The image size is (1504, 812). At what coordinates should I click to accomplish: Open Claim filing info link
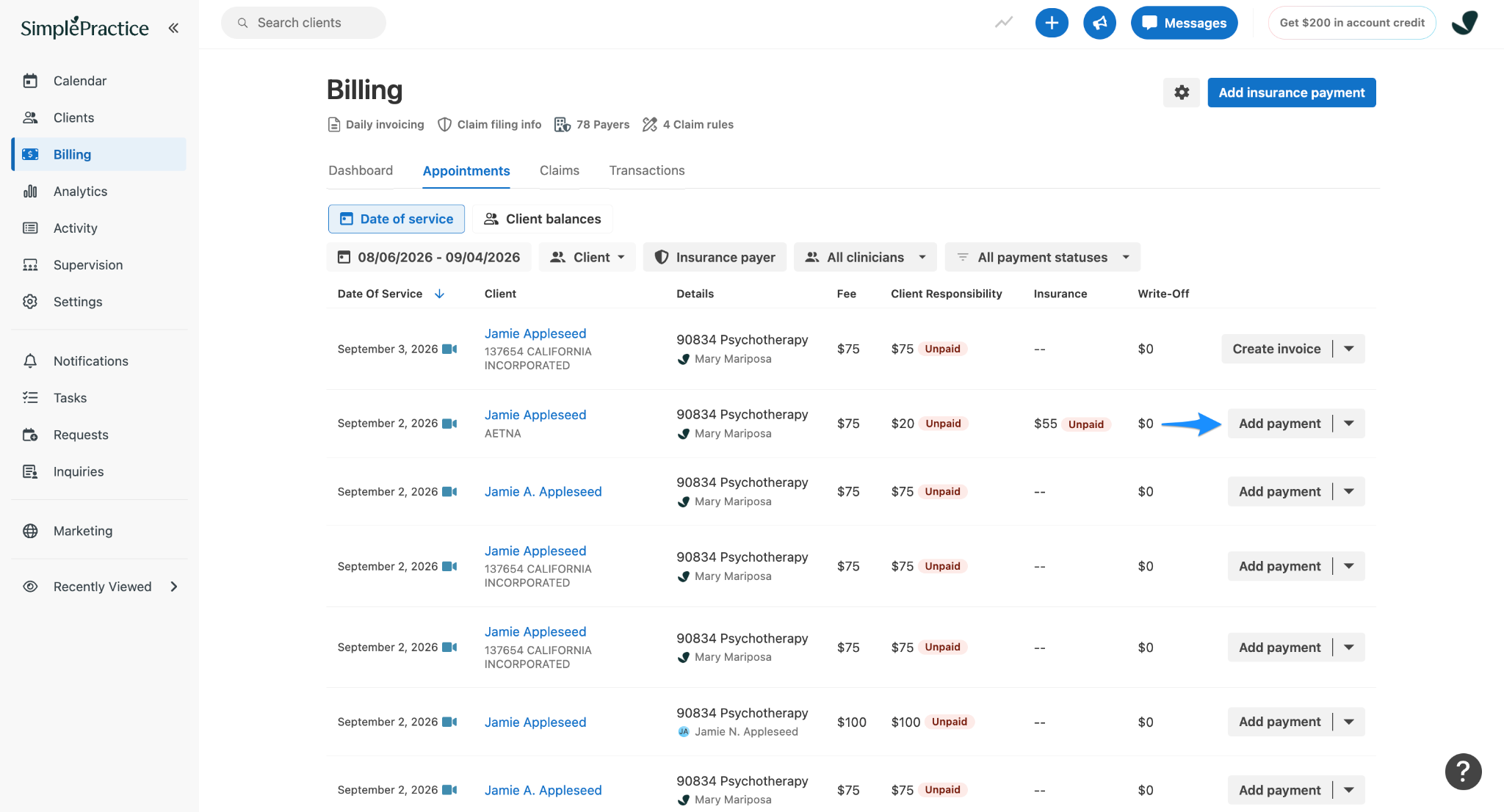click(x=490, y=125)
